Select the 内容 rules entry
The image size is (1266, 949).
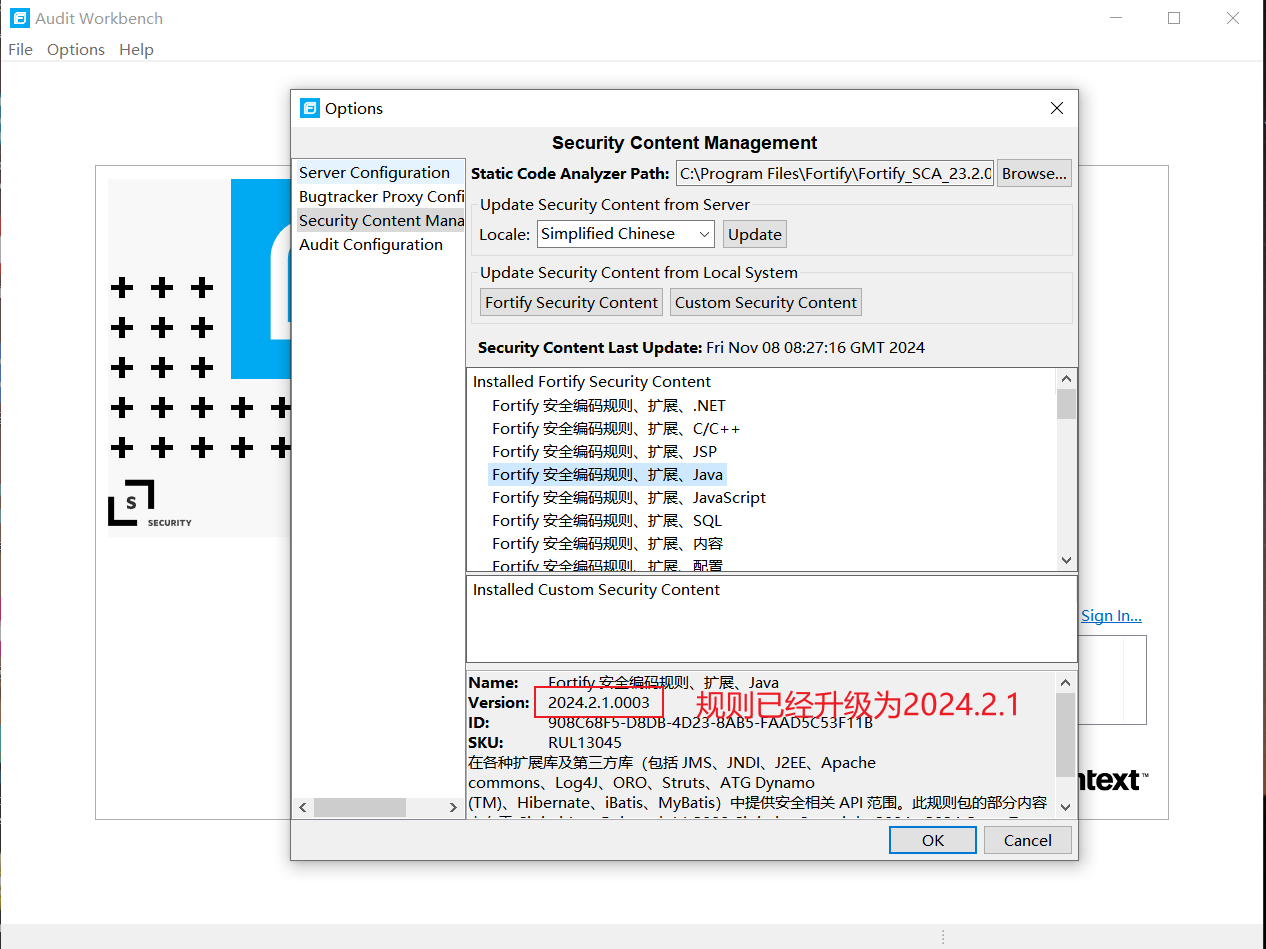pyautogui.click(x=607, y=543)
